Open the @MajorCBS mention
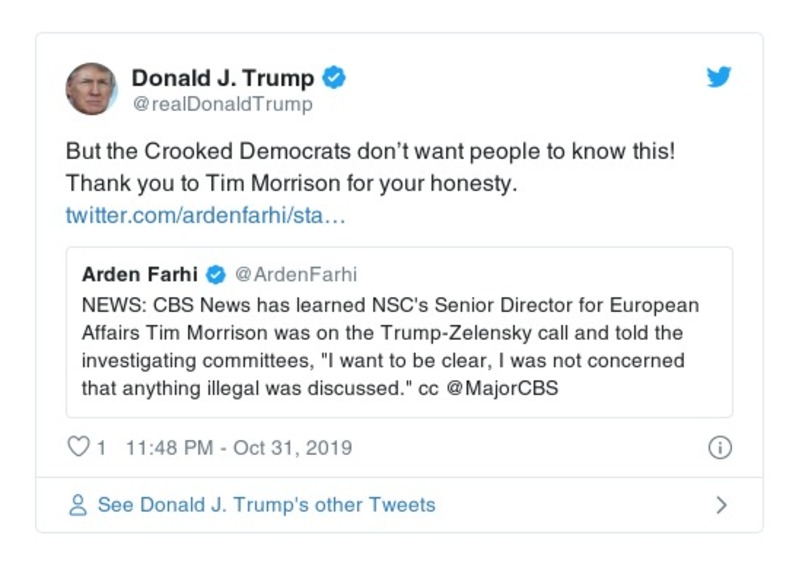799x583 pixels. tap(501, 388)
